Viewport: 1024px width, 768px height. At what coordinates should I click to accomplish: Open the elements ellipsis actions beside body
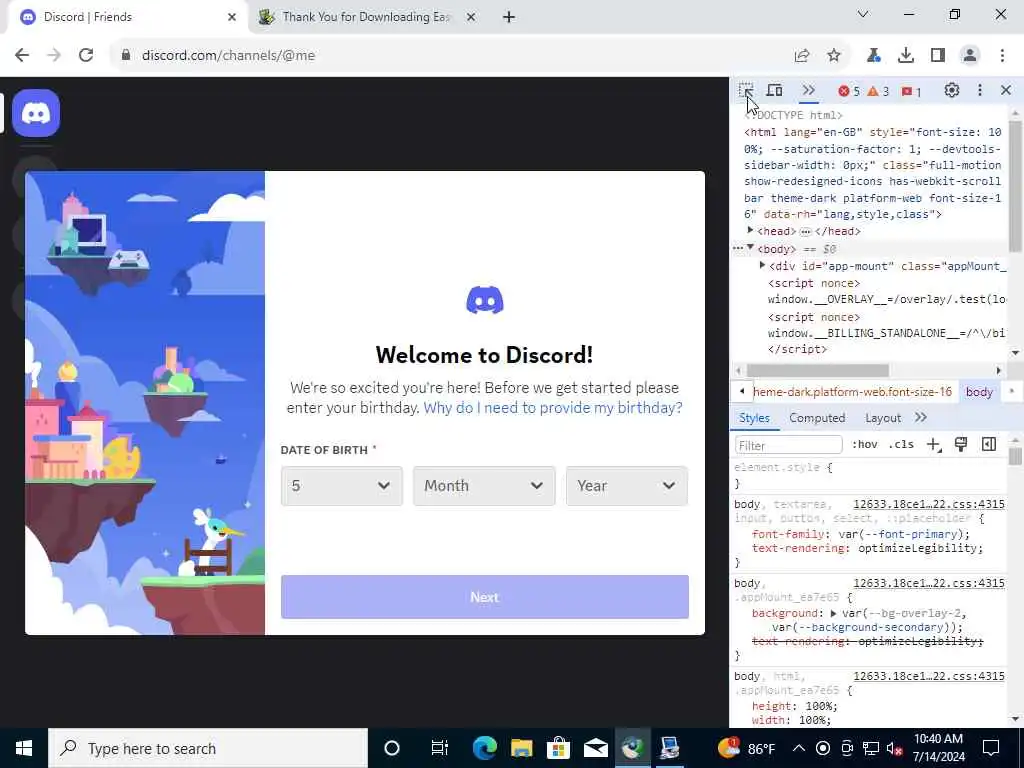(x=737, y=249)
